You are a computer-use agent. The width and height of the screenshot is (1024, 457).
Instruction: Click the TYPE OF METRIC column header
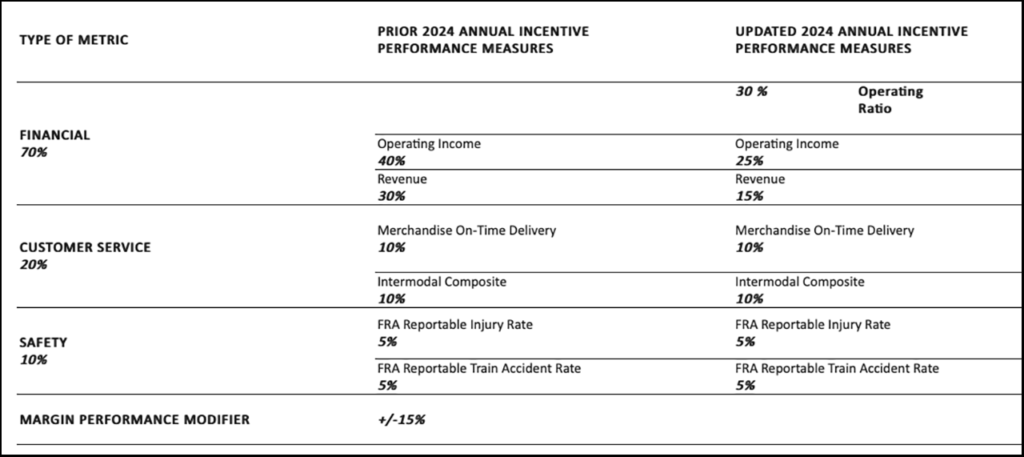74,40
